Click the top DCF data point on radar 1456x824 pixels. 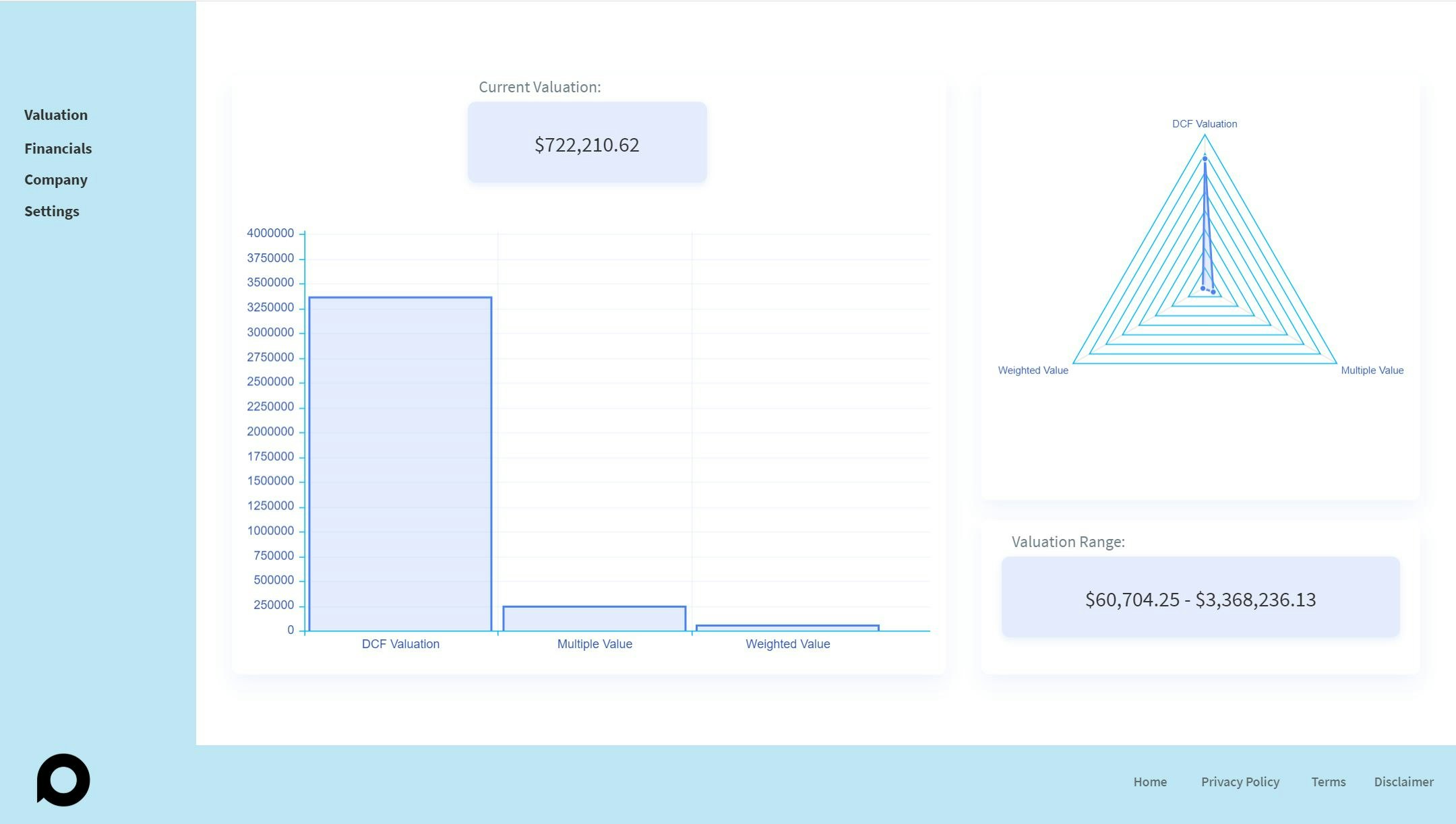1205,159
